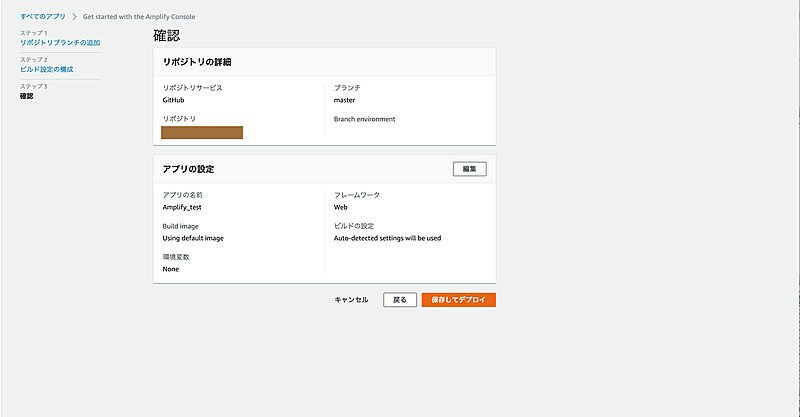Click the Web framework value

pos(340,207)
